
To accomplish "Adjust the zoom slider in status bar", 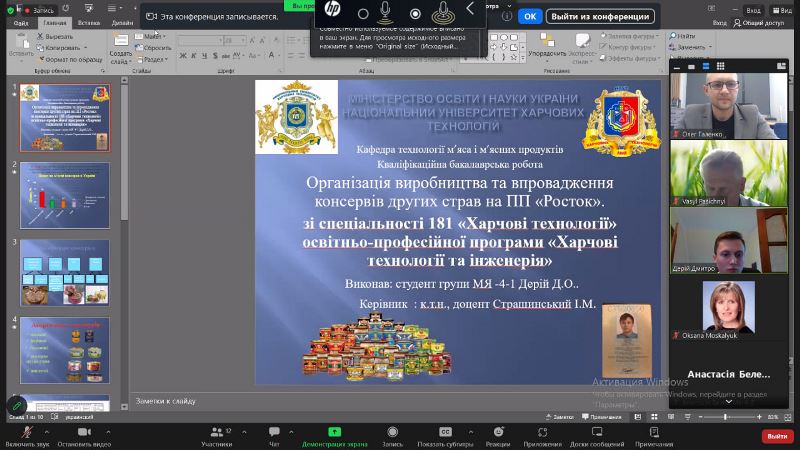I will point(725,417).
